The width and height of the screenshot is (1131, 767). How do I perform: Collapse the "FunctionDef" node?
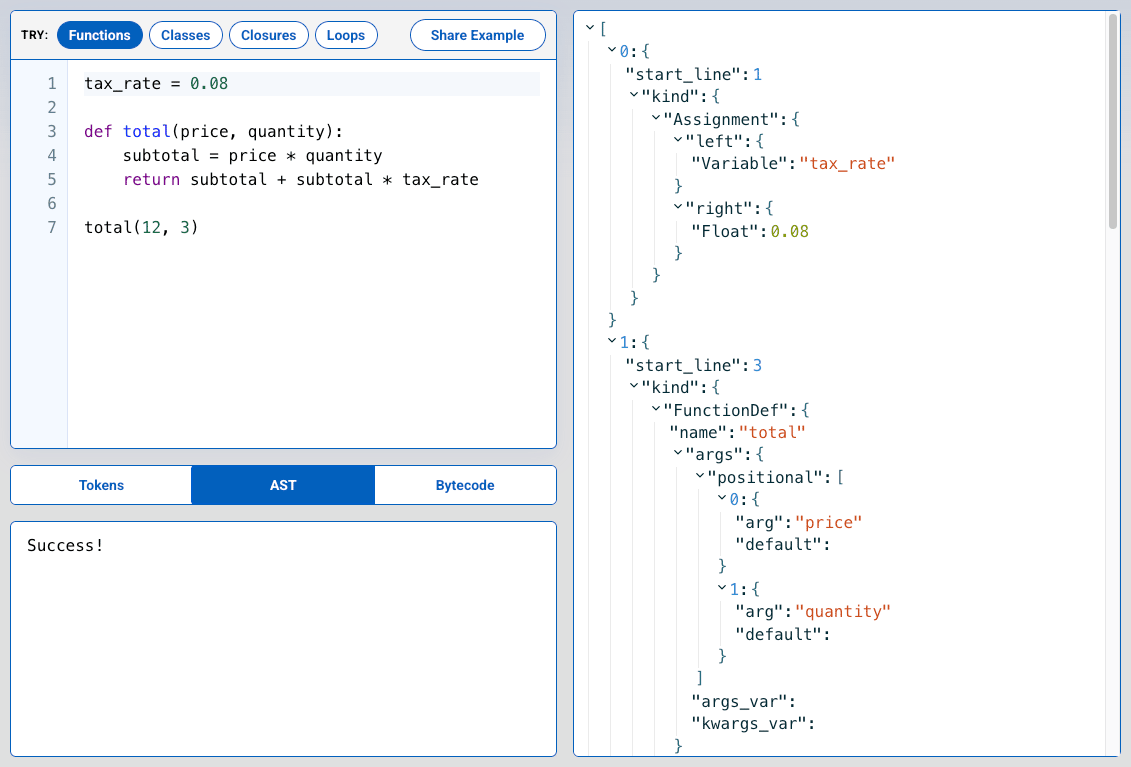tap(656, 408)
